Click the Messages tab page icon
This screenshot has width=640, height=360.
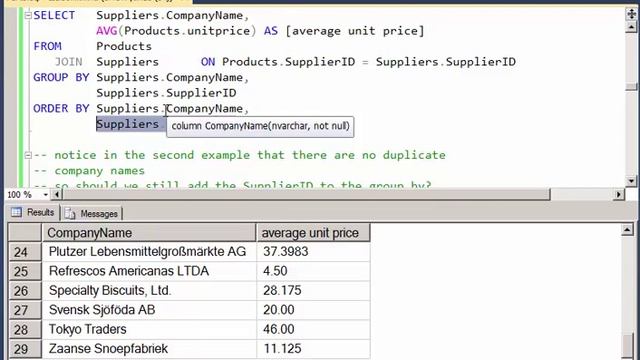[x=70, y=213]
